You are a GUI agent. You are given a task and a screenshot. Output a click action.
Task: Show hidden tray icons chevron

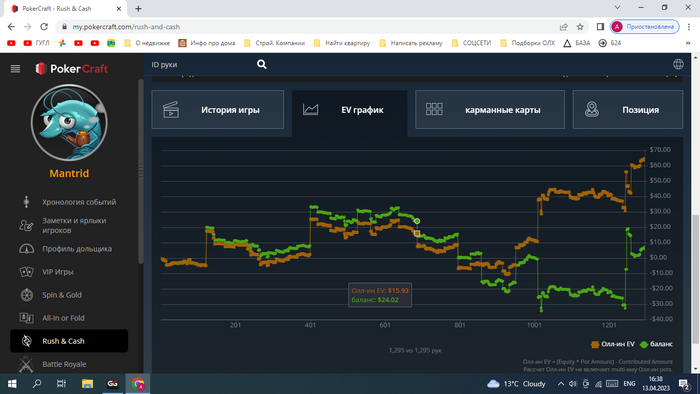tap(561, 384)
